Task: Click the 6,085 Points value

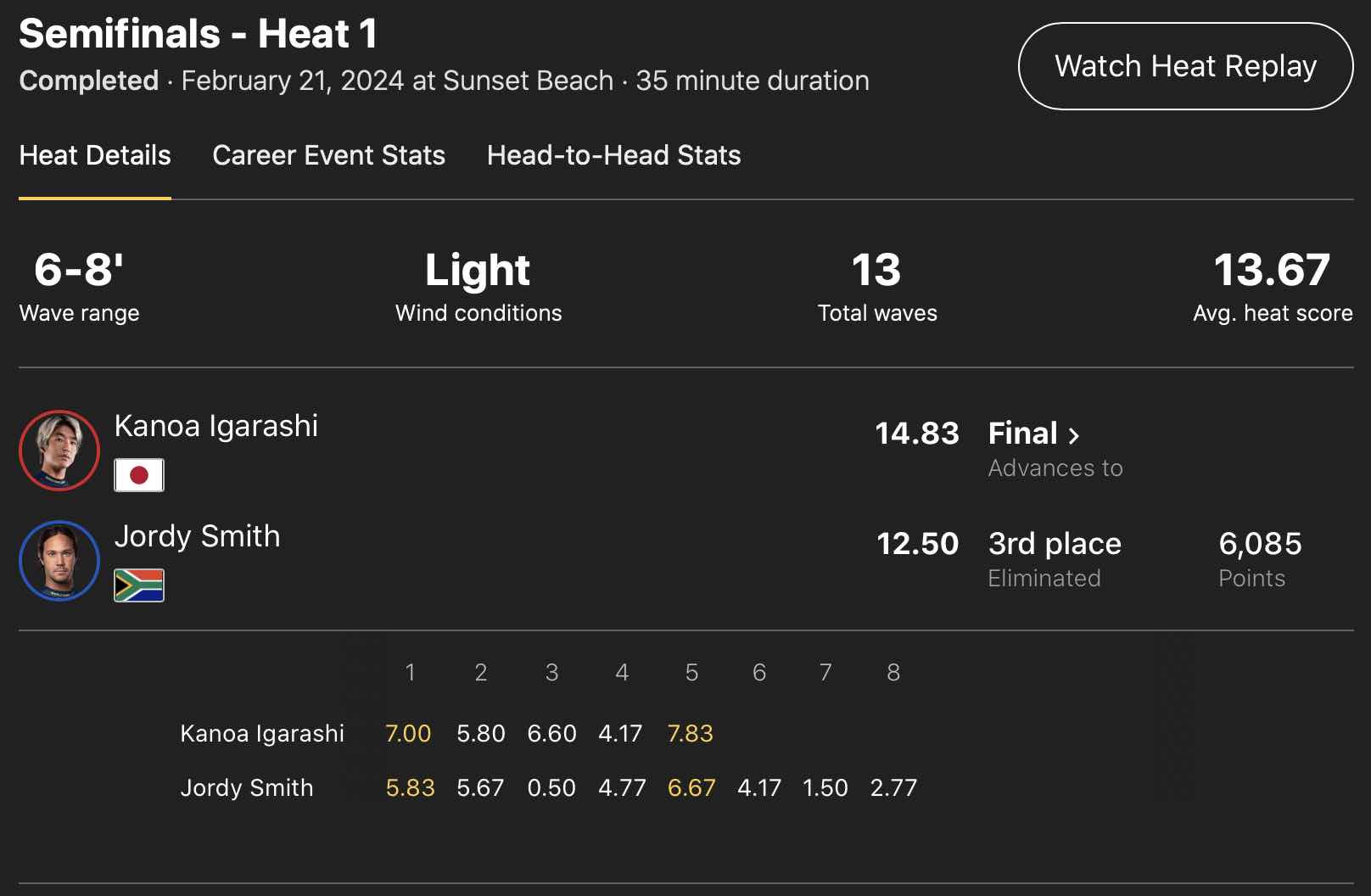Action: pyautogui.click(x=1260, y=544)
